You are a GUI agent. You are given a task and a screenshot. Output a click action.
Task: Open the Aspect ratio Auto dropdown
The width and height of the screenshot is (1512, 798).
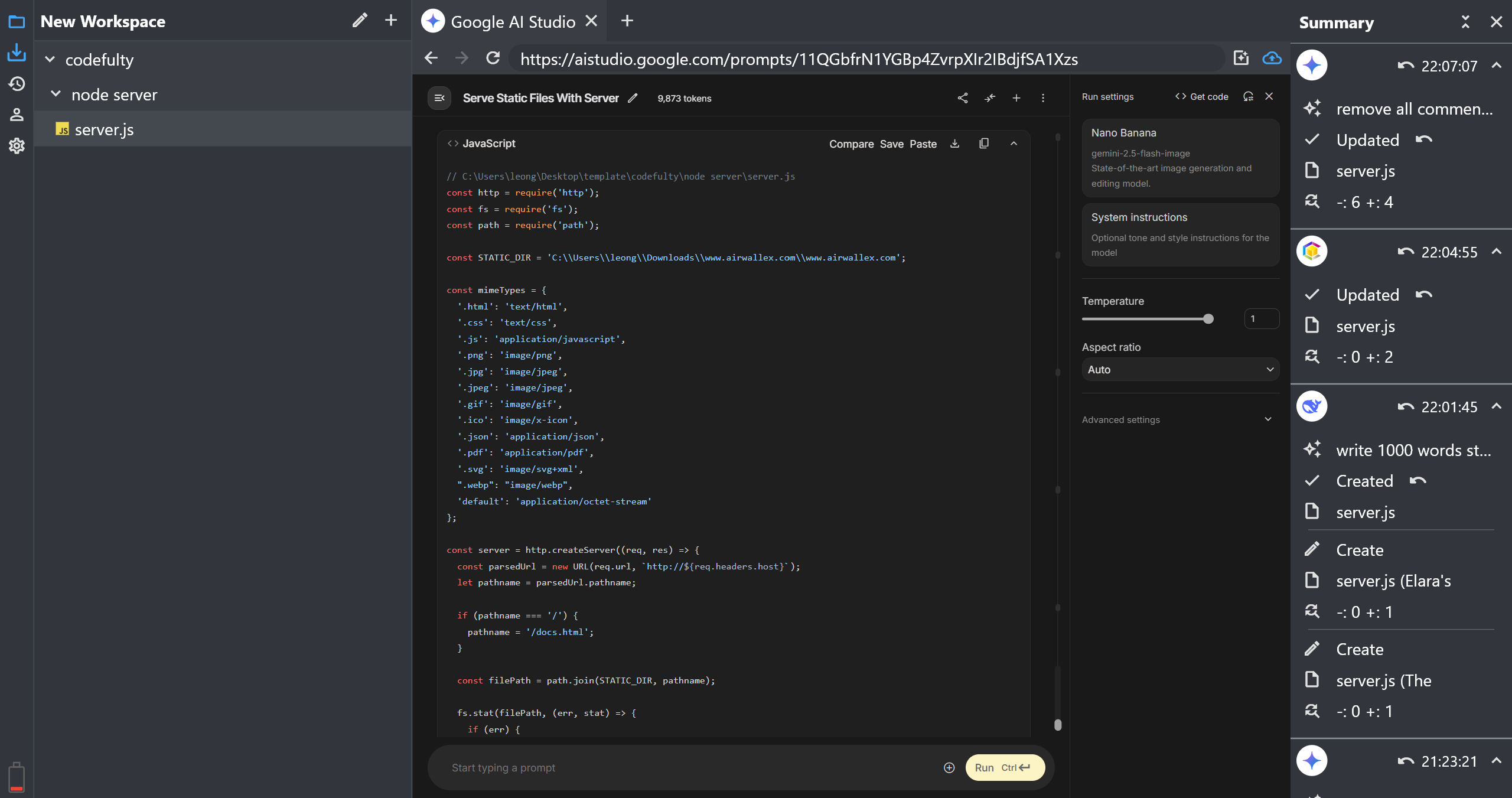click(x=1180, y=370)
